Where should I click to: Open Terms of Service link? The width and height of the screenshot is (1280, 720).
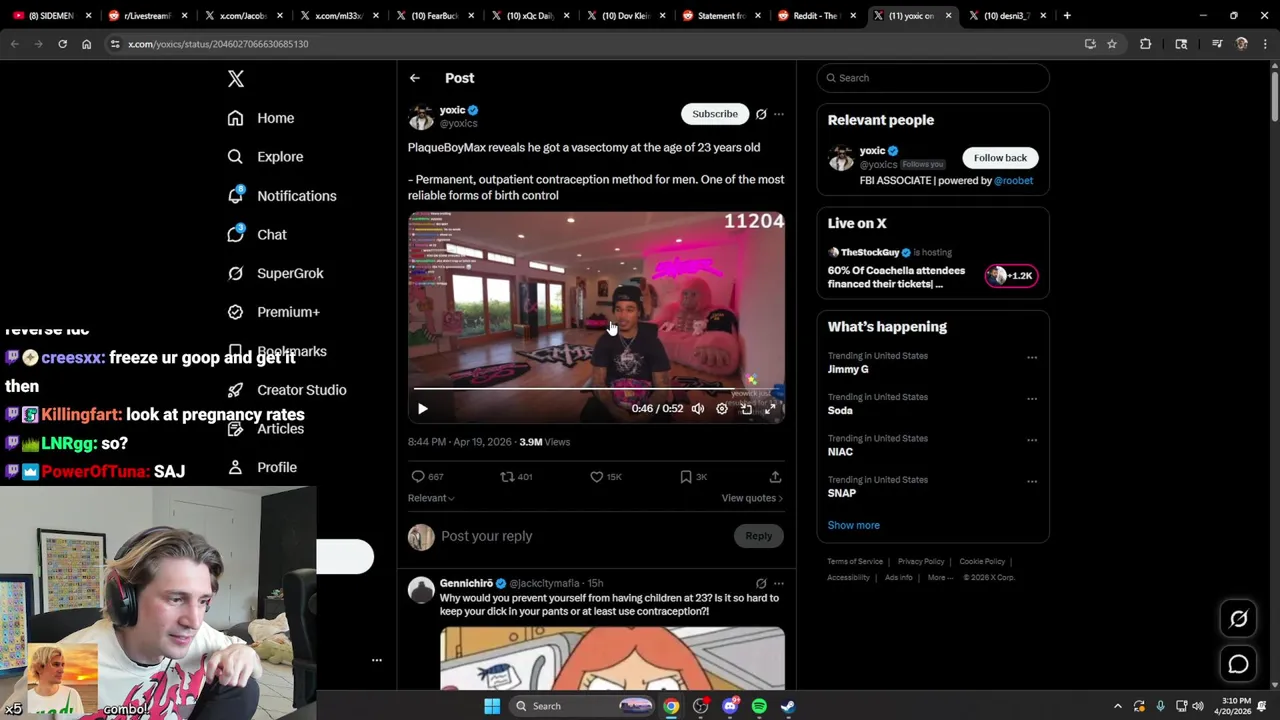pos(855,562)
